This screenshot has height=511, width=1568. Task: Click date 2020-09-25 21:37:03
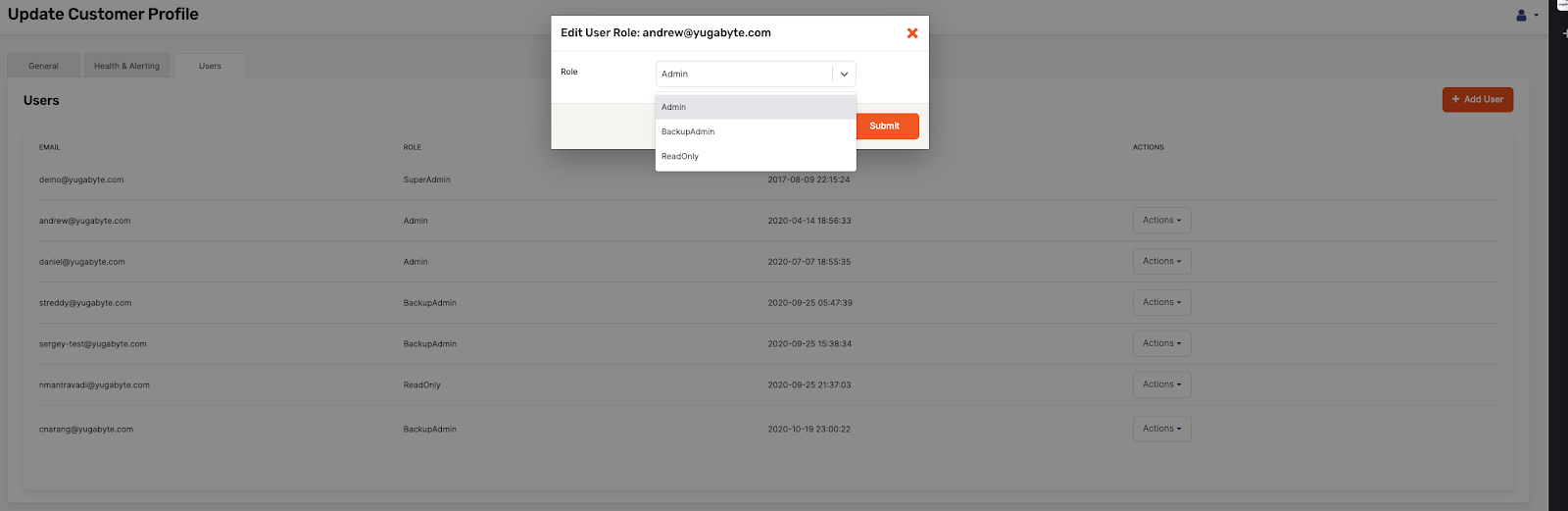pyautogui.click(x=809, y=385)
